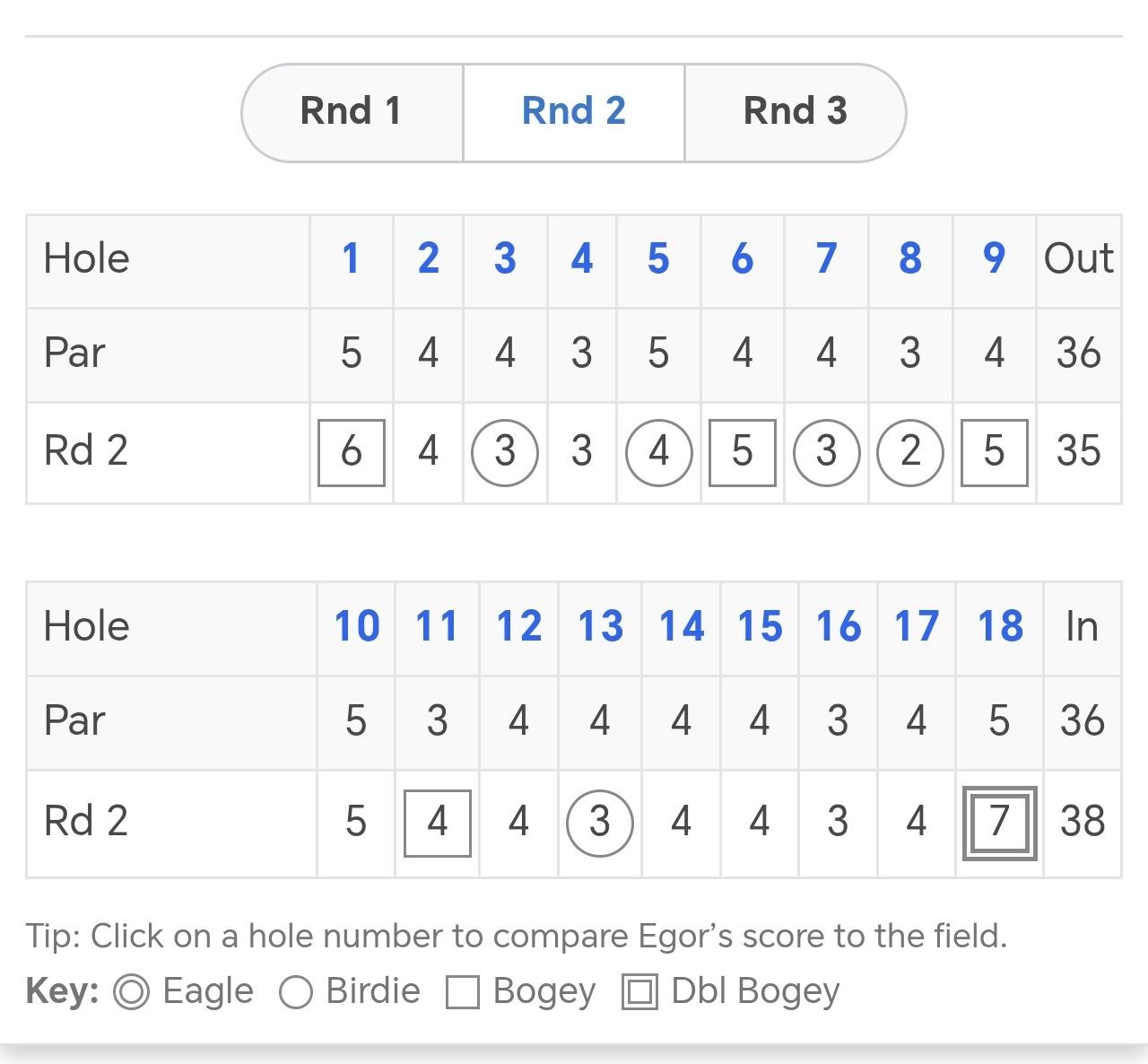The height and width of the screenshot is (1064, 1148).
Task: Switch to the Rnd 1 tab
Action: (x=351, y=112)
